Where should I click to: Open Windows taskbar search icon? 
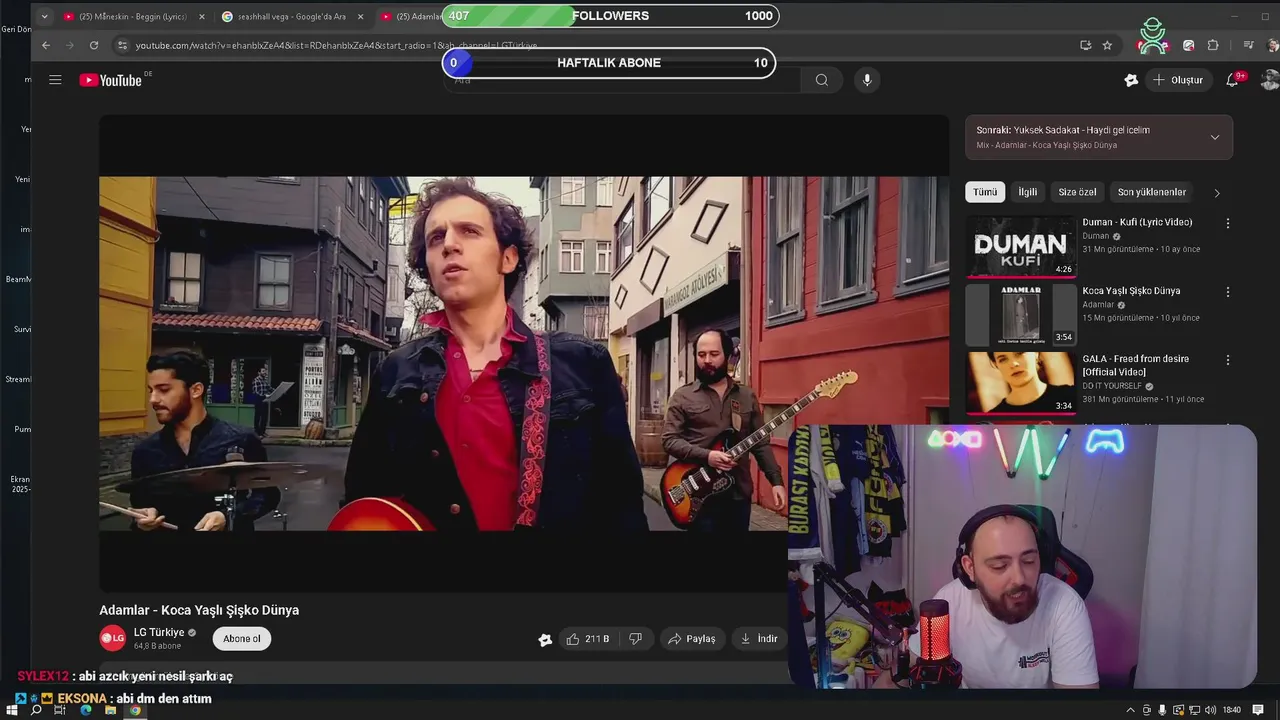[x=36, y=710]
